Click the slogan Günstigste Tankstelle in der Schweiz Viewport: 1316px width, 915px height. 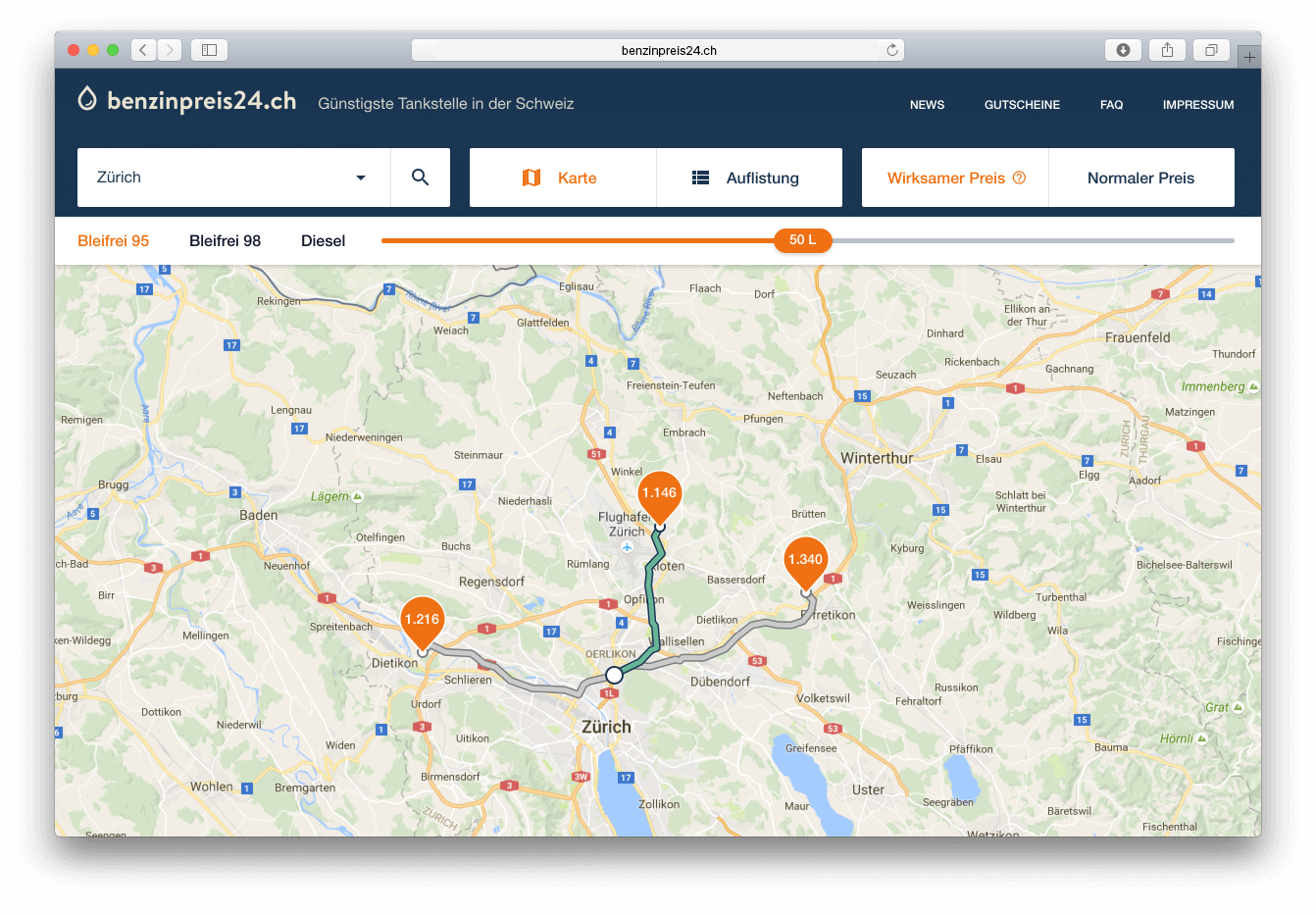coord(446,104)
